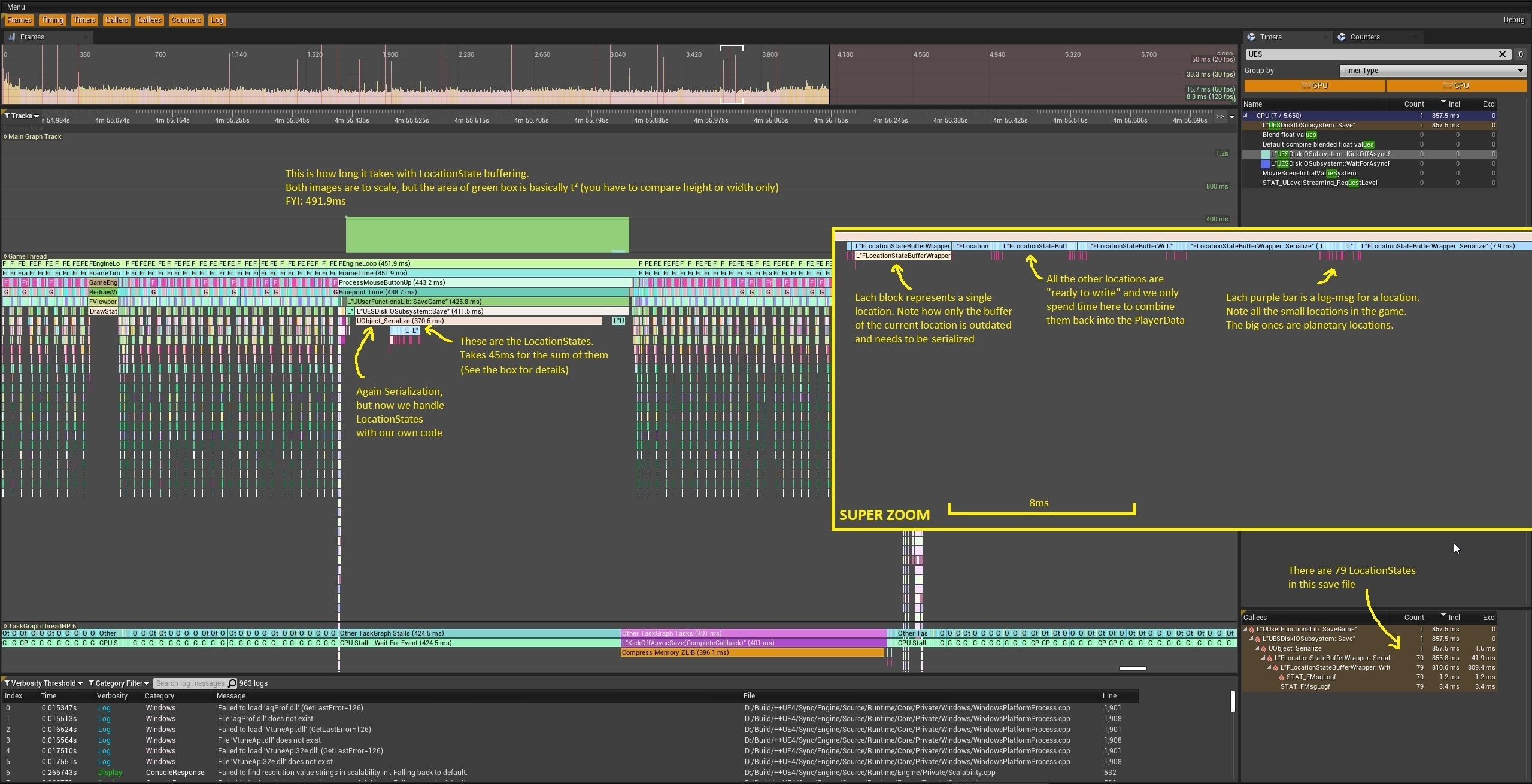Collapse FLocationStateBufferWrapper::Serial callee node
1532x784 pixels.
1264,658
